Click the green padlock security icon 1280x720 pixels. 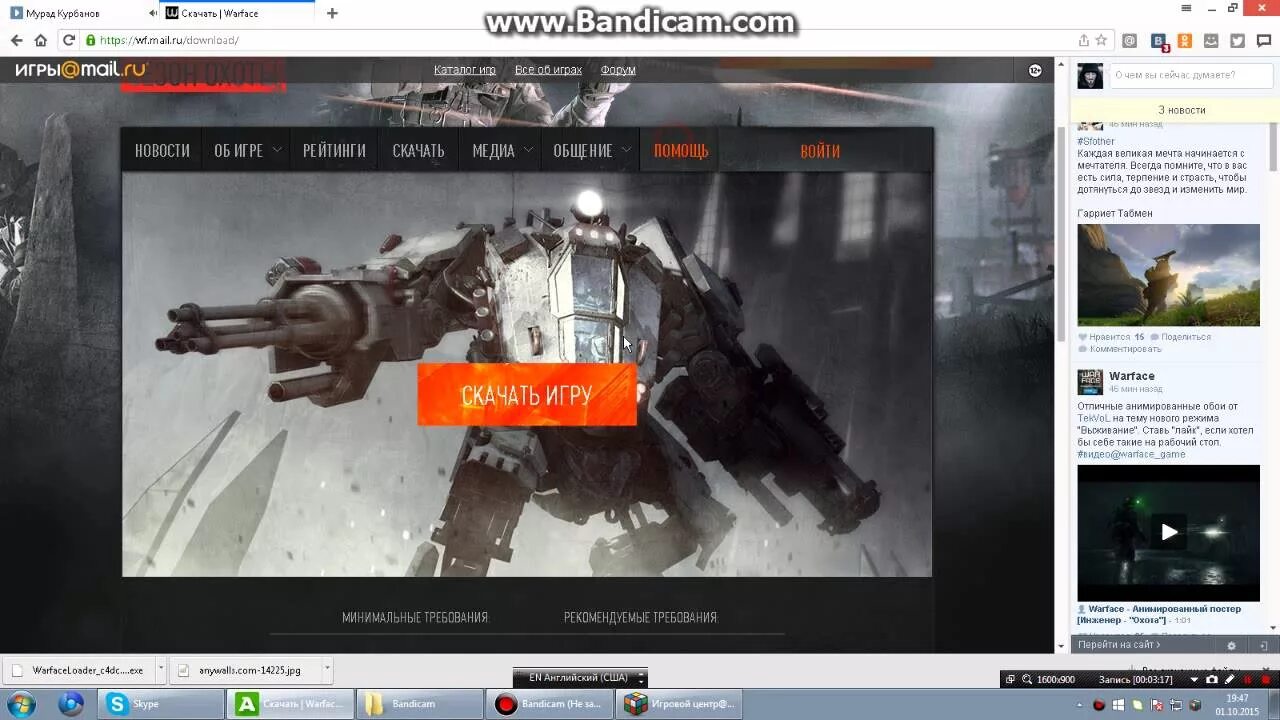coord(90,41)
